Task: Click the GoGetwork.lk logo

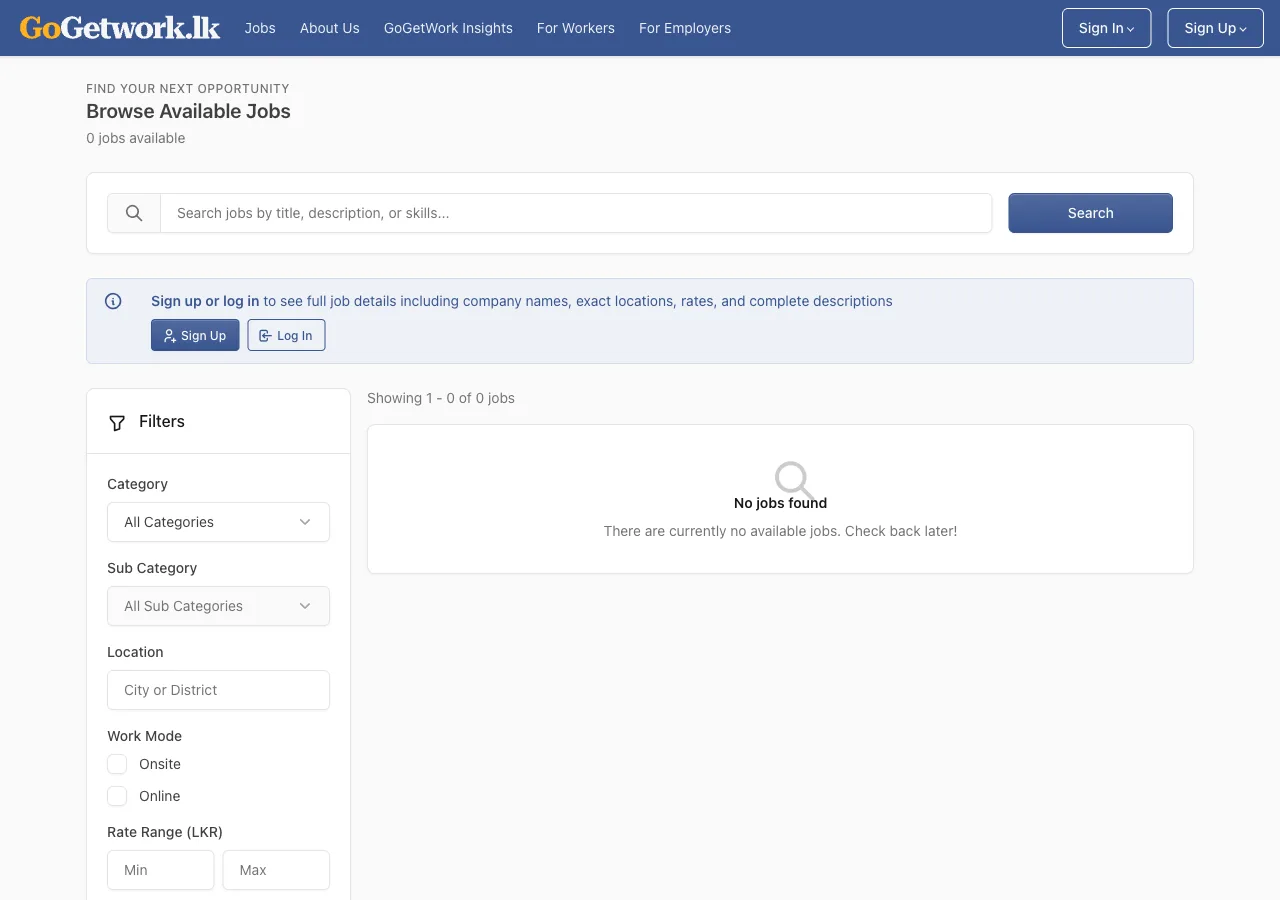Action: pos(120,28)
